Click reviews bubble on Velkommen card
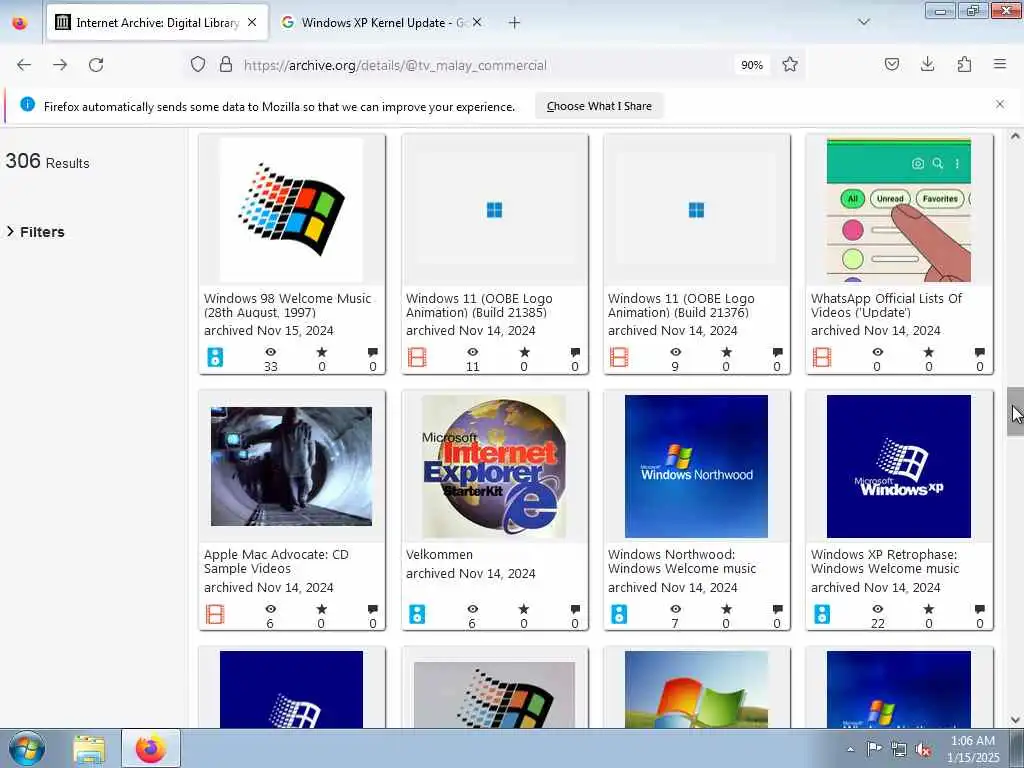This screenshot has height=768, width=1024. (575, 609)
